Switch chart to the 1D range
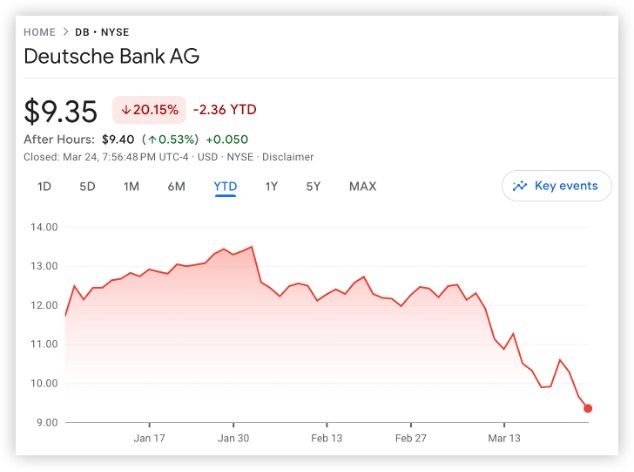Viewport: 634px width, 472px height. (44, 186)
